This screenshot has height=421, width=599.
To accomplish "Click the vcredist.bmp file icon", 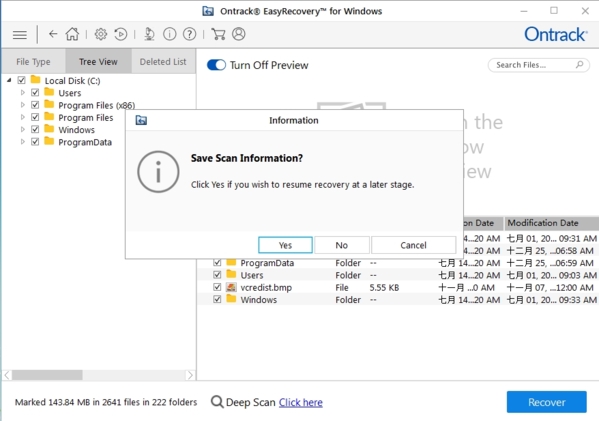I will pyautogui.click(x=231, y=287).
